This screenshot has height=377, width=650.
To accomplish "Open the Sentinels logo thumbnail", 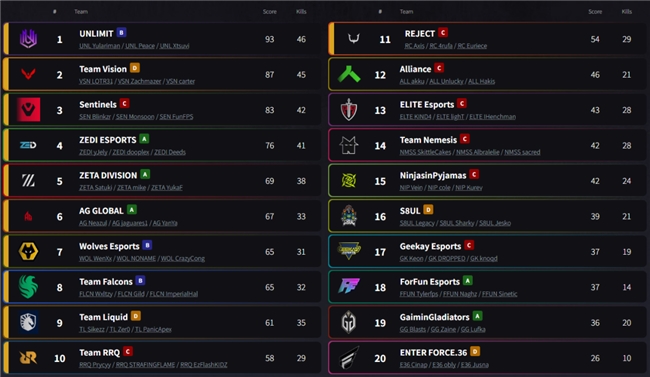I will [29, 109].
